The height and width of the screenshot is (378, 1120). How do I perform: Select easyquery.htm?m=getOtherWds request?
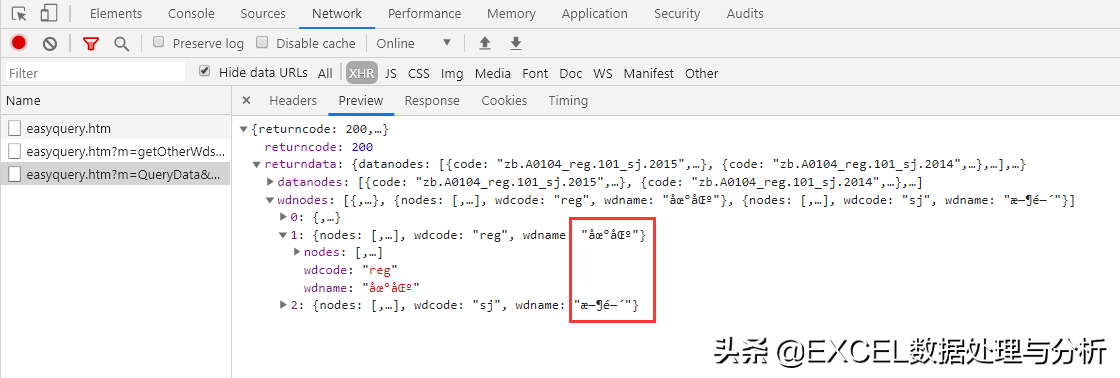(x=116, y=151)
